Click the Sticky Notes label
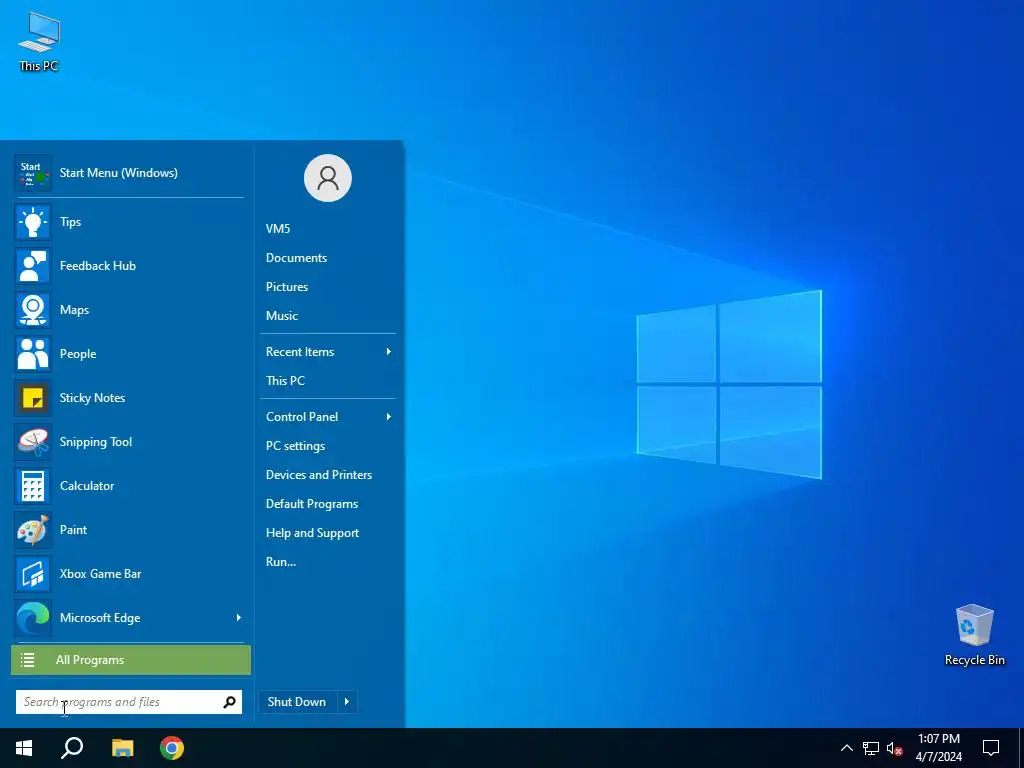The image size is (1024, 768). [92, 398]
